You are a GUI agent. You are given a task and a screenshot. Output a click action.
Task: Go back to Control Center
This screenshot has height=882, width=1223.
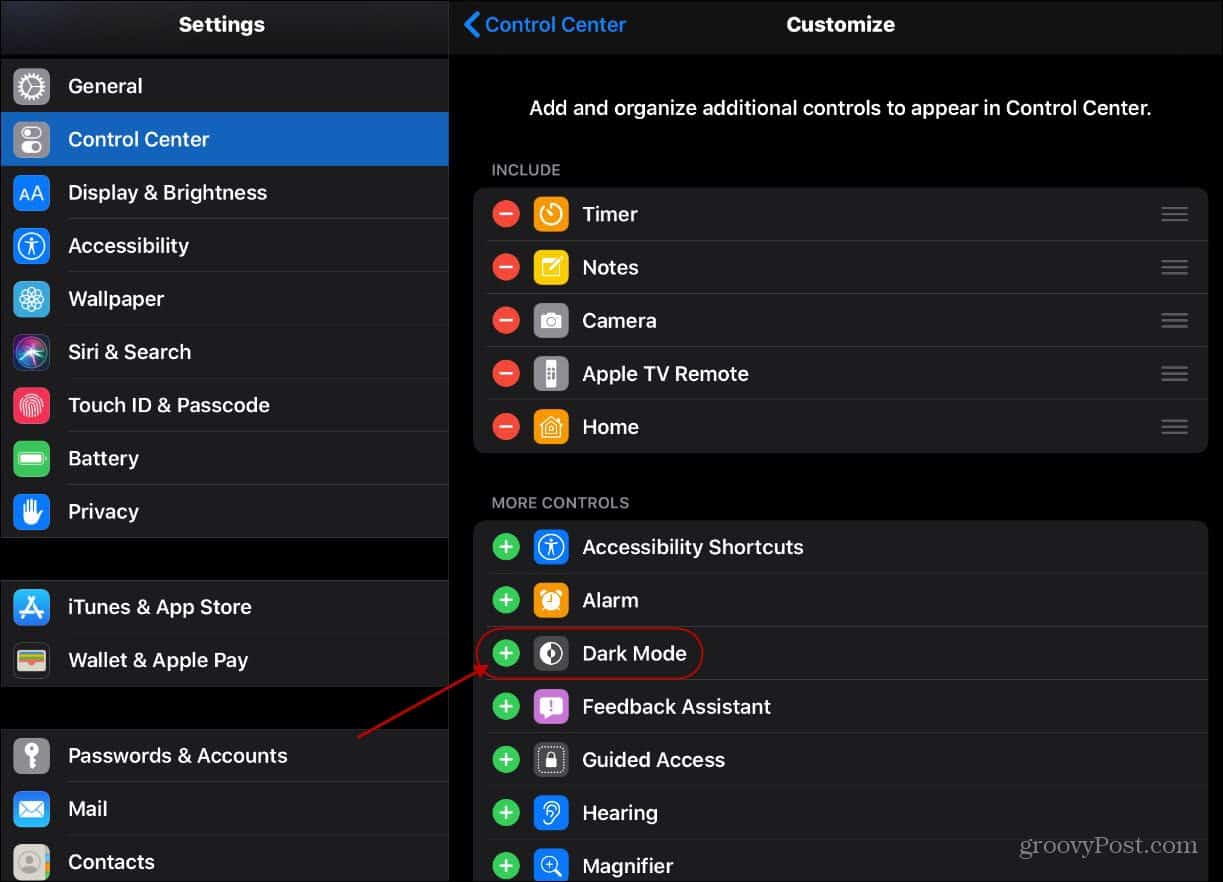(545, 25)
